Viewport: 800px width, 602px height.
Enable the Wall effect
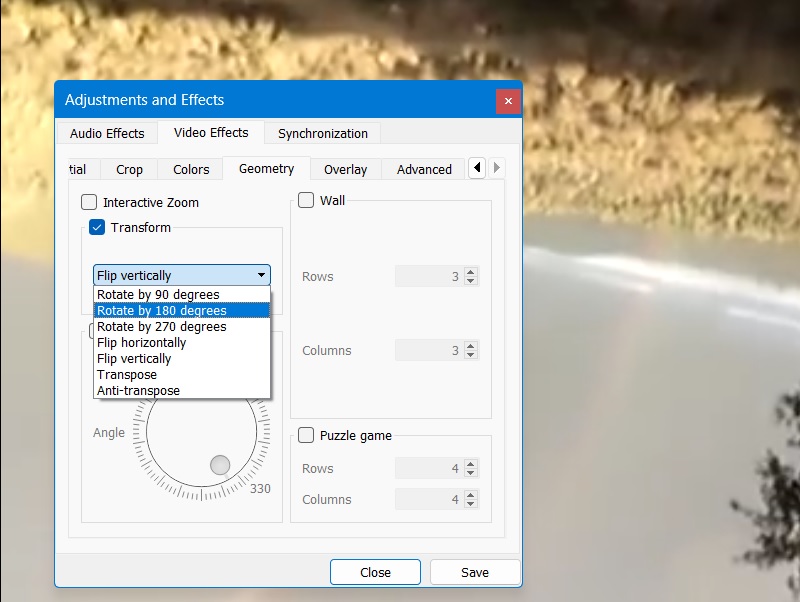pos(306,199)
